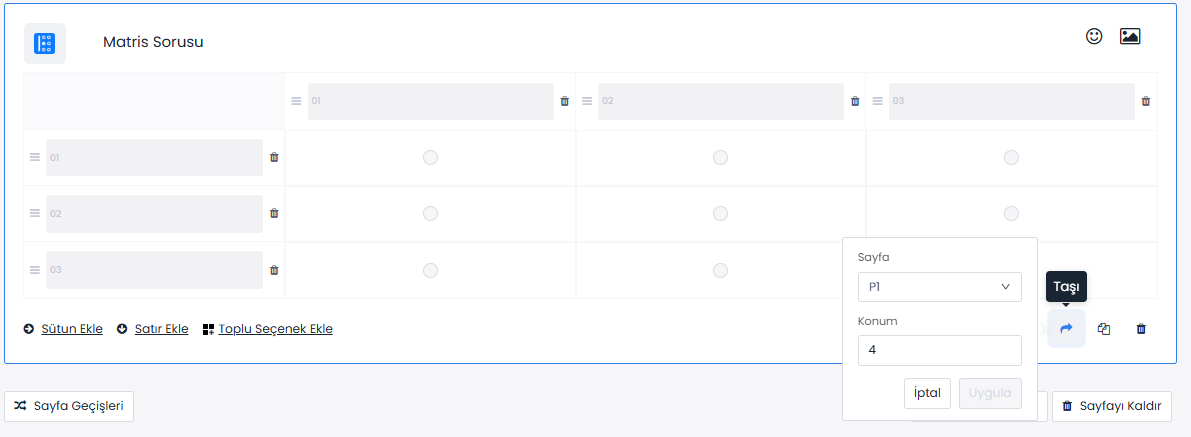Open the Sayfa P1 dropdown

point(939,287)
